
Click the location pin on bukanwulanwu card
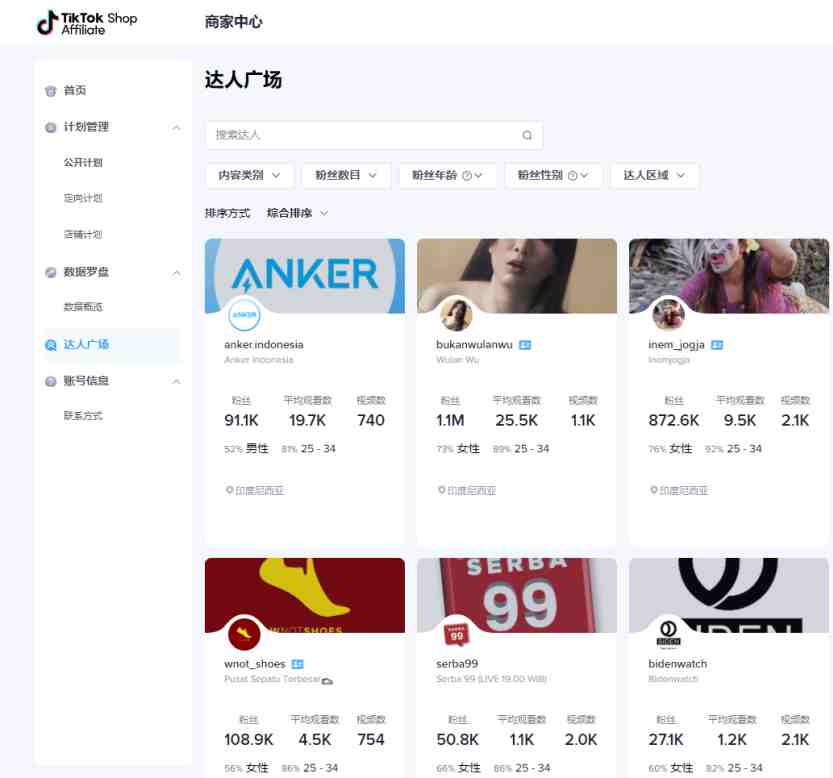tap(441, 489)
